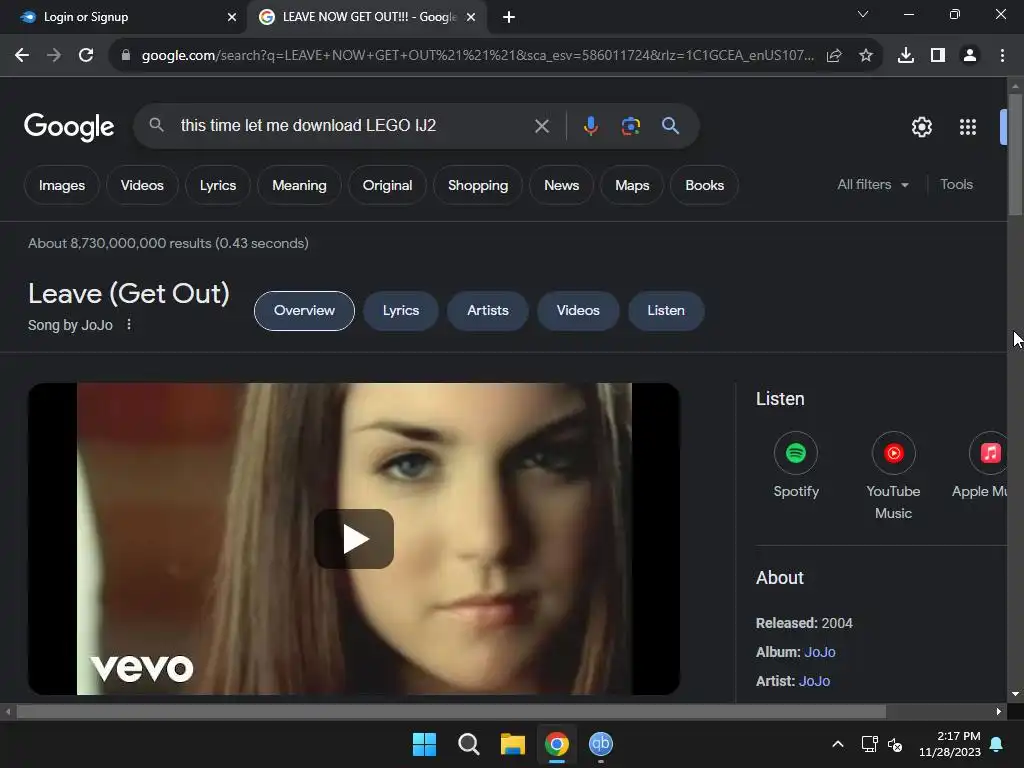Go back to the previous page
Viewport: 1024px width, 768px height.
[x=22, y=56]
